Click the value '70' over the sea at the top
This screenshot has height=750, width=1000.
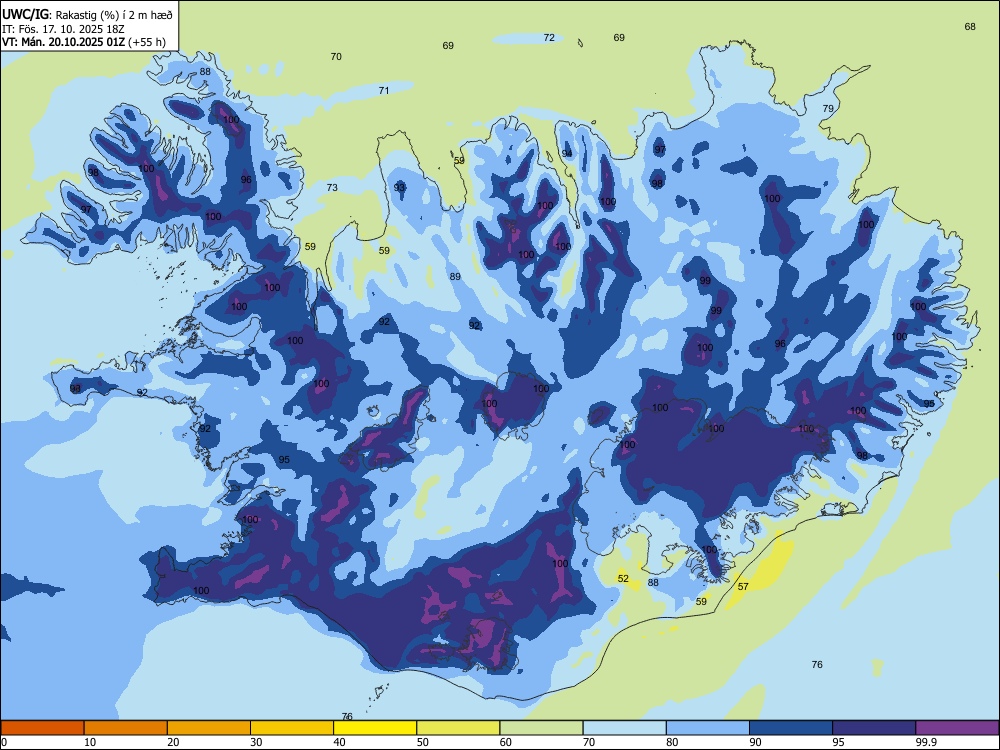[x=336, y=57]
